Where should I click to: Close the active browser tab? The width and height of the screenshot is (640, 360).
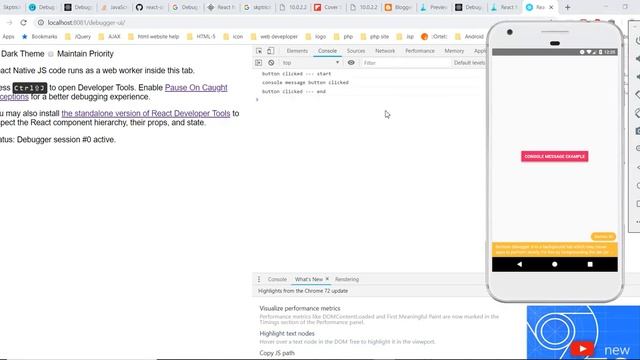[551, 7]
